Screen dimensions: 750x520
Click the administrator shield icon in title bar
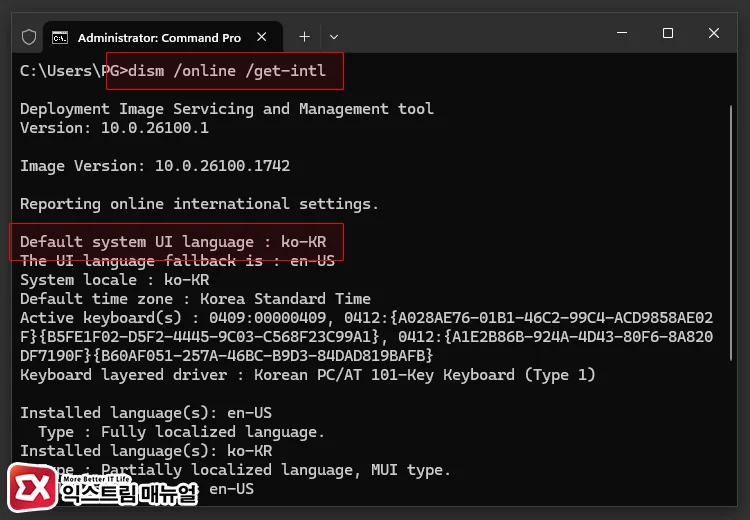point(29,37)
